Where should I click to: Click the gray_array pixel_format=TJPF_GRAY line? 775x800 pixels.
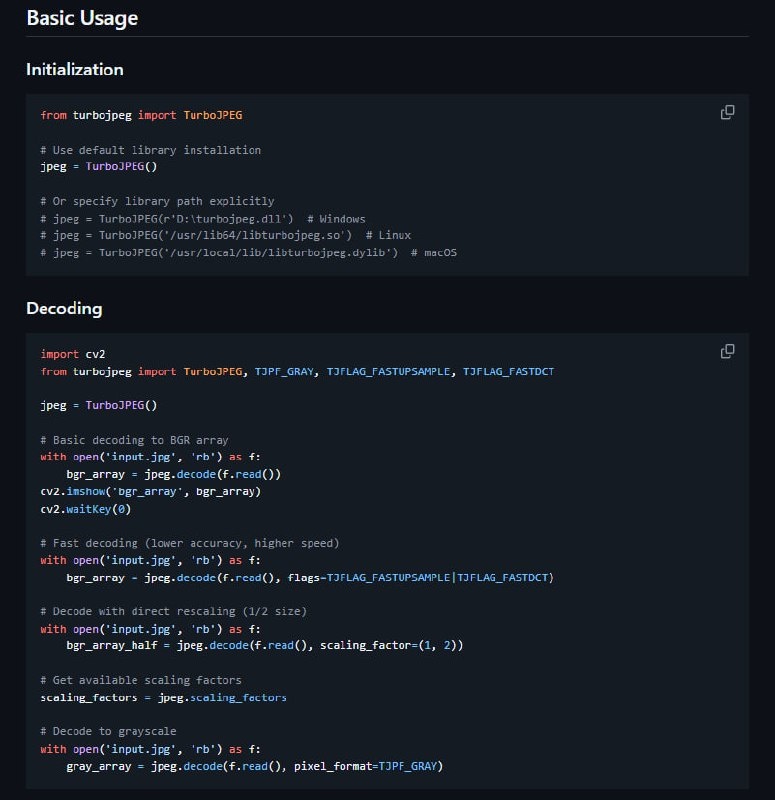tap(254, 766)
